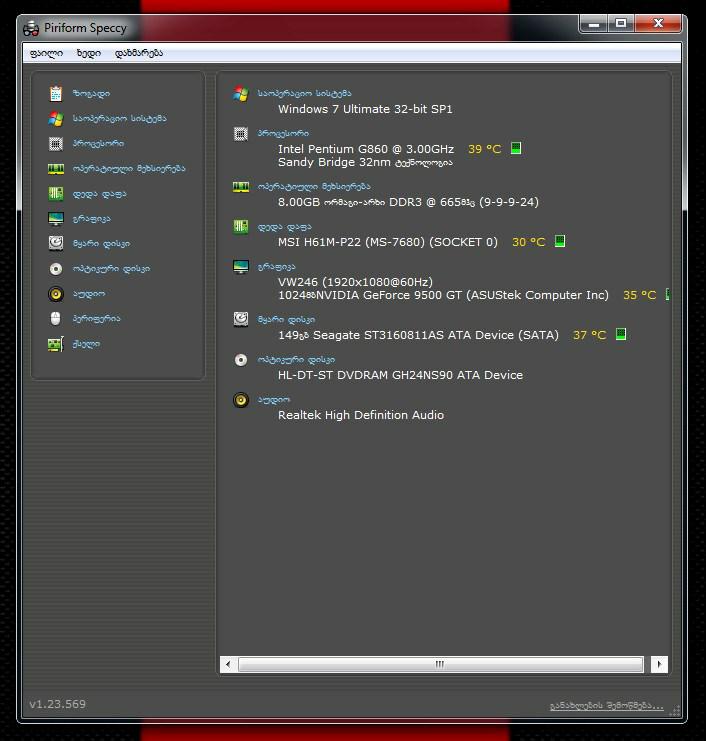Image resolution: width=706 pixels, height=741 pixels.
Task: Click the 'NVIDIA GeForce 9500 GT' line
Action: coord(443,295)
